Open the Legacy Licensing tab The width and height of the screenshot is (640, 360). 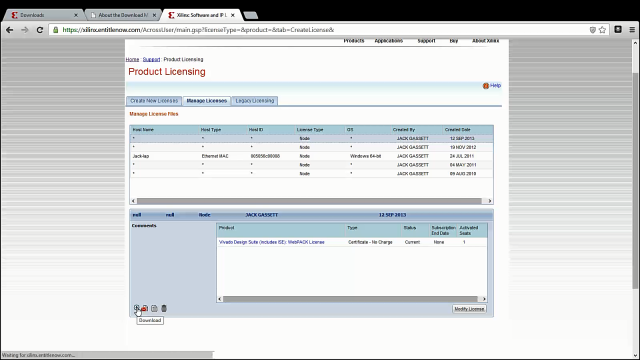255,101
